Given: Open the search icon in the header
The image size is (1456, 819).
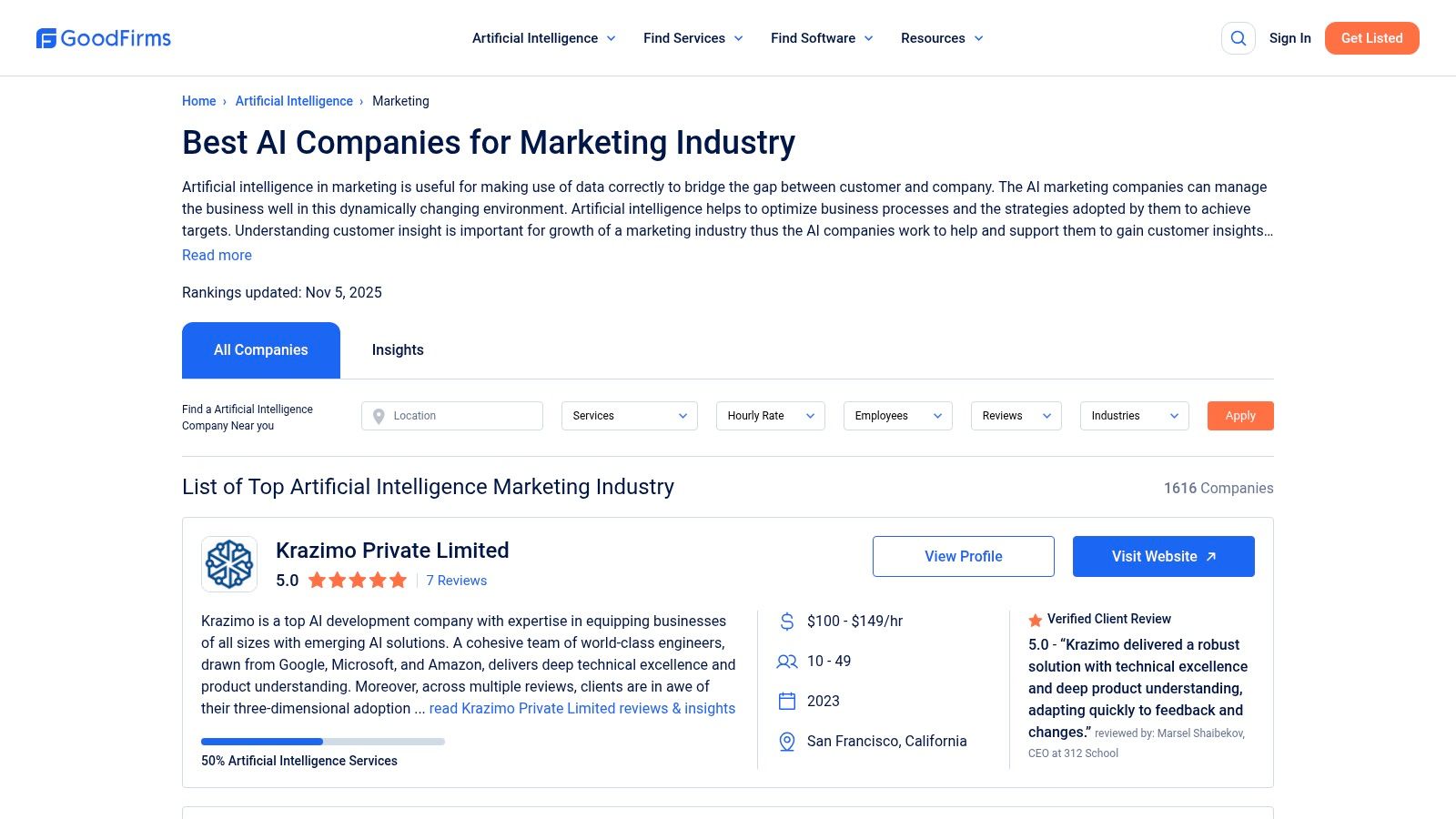Looking at the screenshot, I should (1238, 38).
